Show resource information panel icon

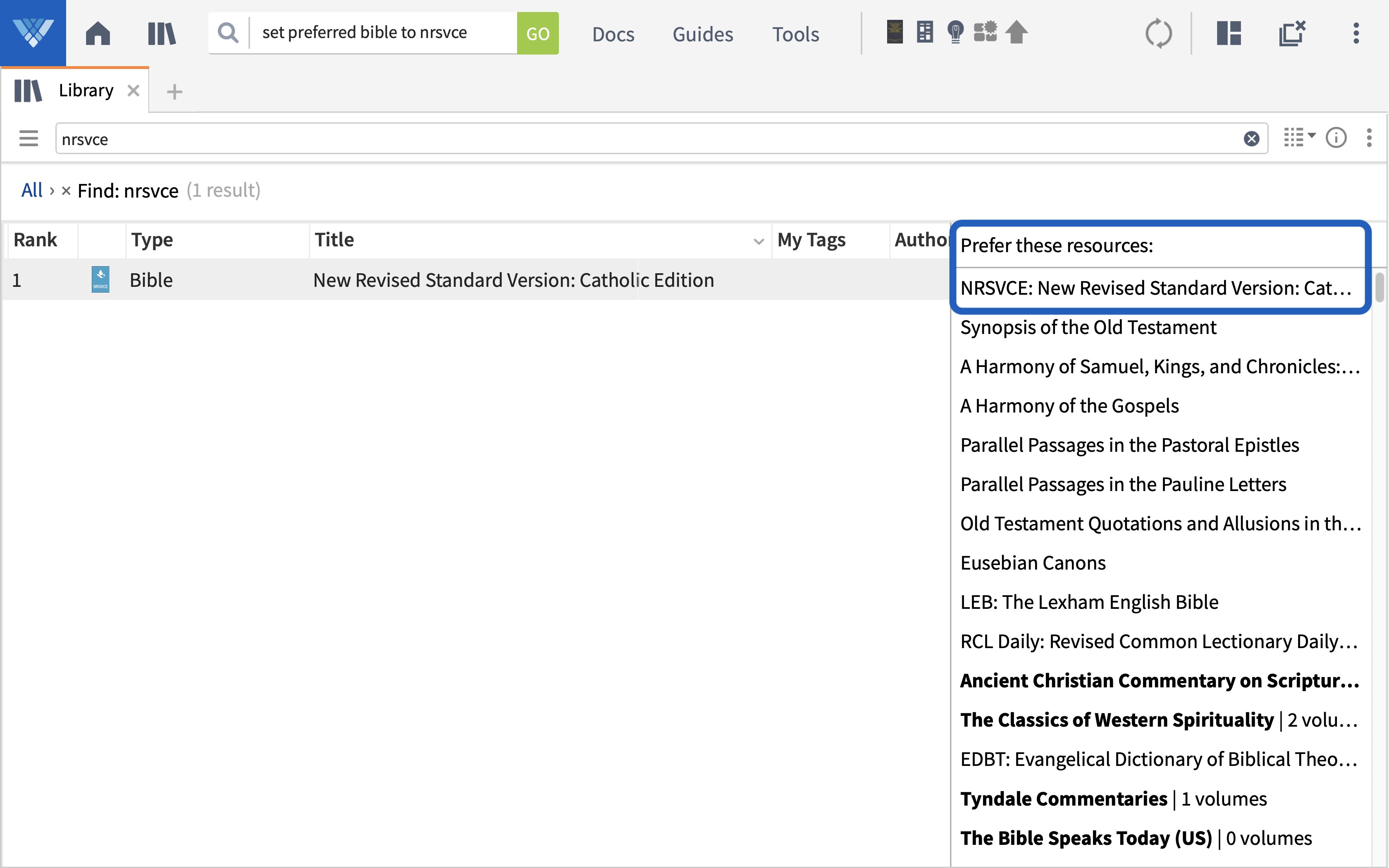(x=1336, y=138)
